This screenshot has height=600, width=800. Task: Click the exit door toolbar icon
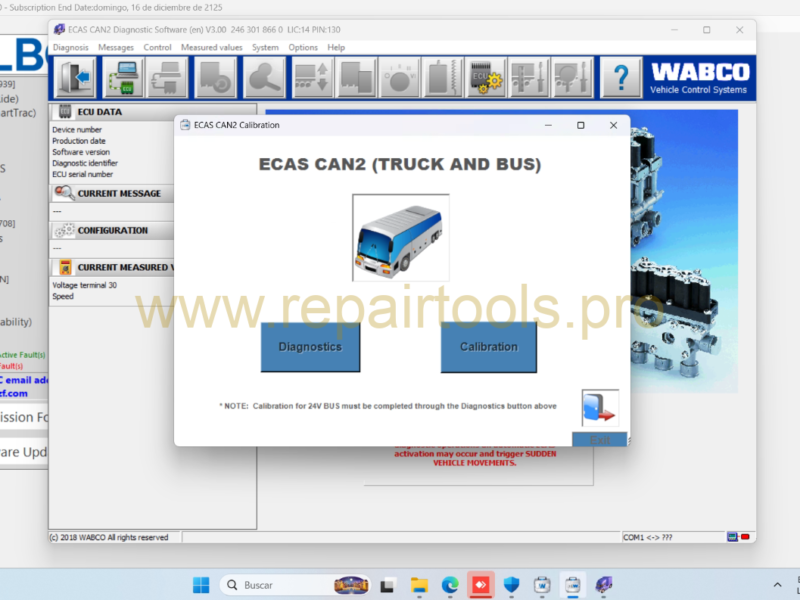click(x=75, y=78)
